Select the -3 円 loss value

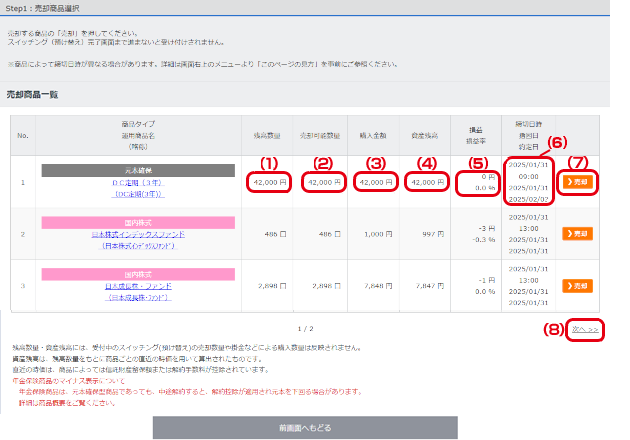(487, 228)
